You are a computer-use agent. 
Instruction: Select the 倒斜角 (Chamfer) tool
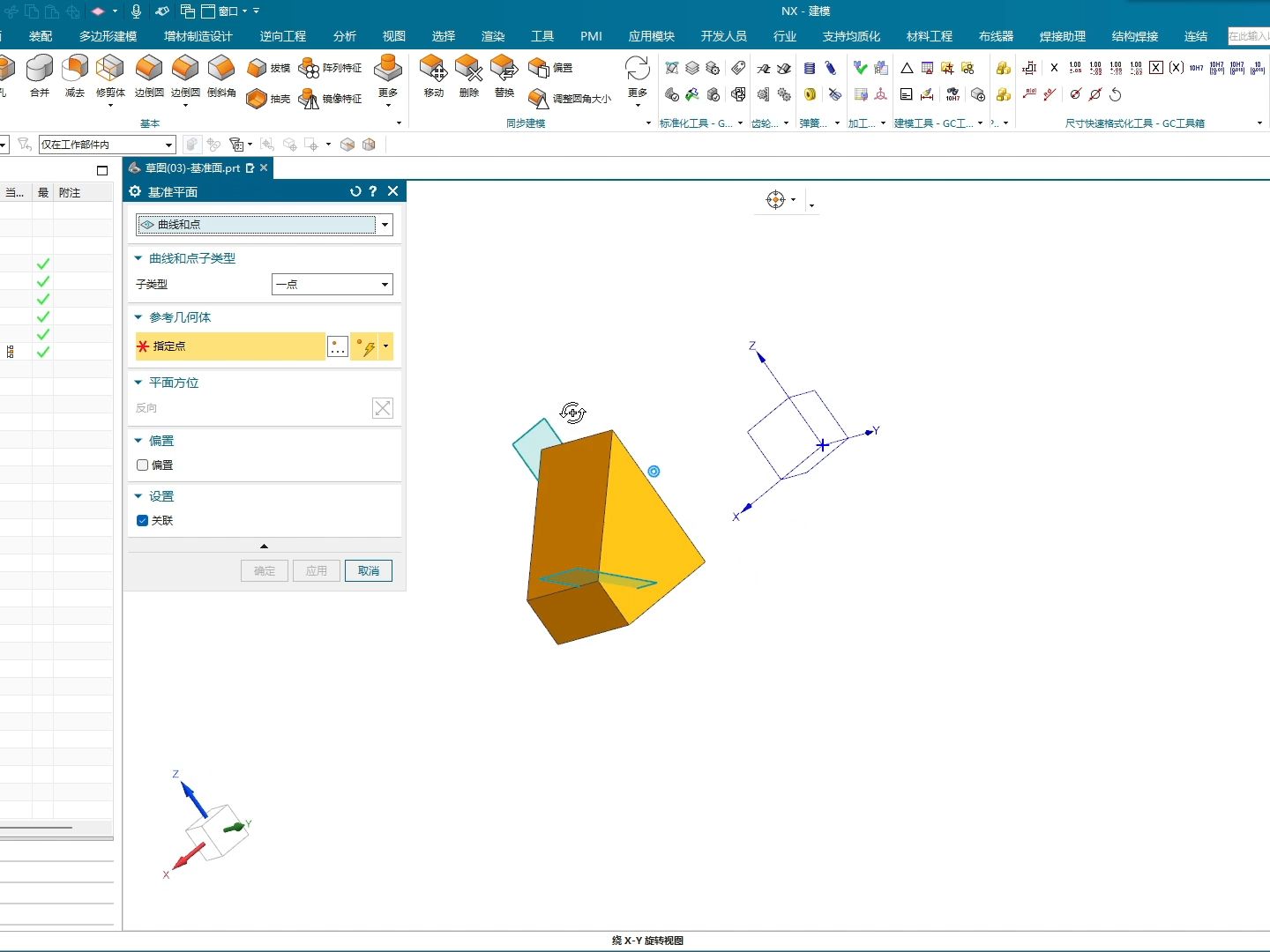pos(221,75)
